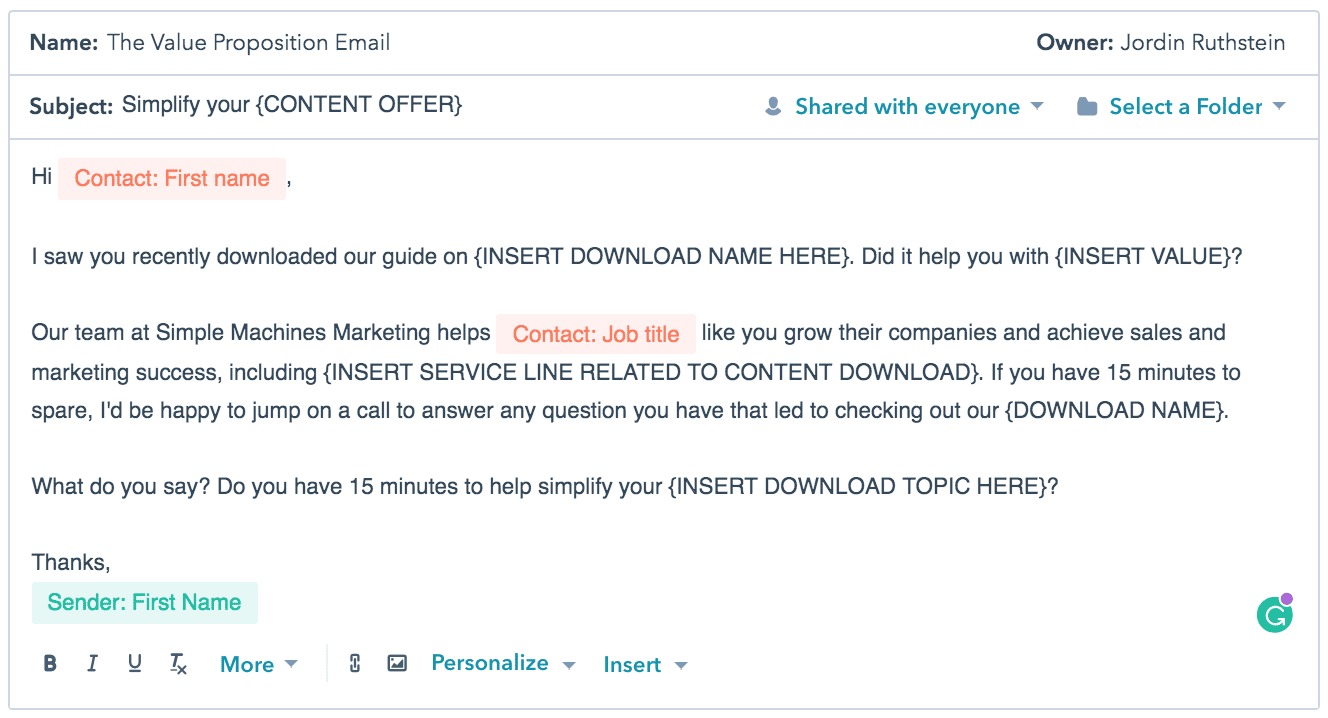Apply italic formatting
Viewport: 1328px width, 718px height.
click(x=92, y=663)
